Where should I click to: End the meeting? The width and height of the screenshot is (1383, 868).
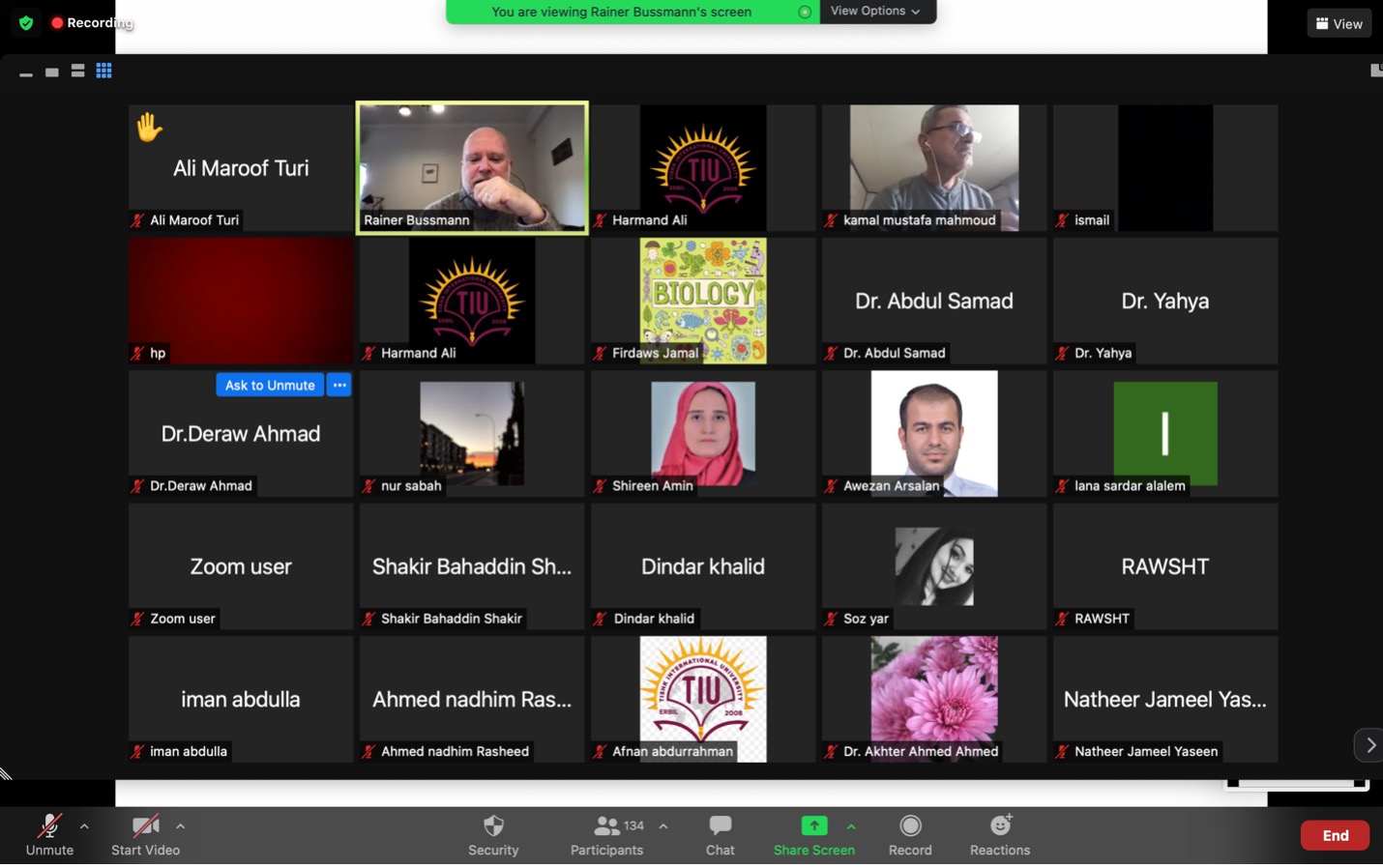tap(1335, 835)
